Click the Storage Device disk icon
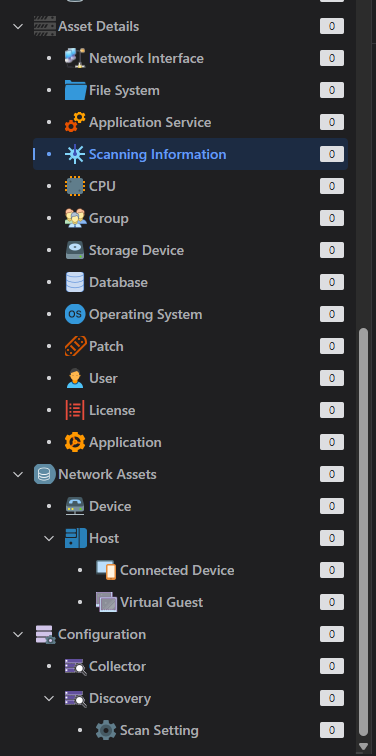This screenshot has width=376, height=756. 75,250
